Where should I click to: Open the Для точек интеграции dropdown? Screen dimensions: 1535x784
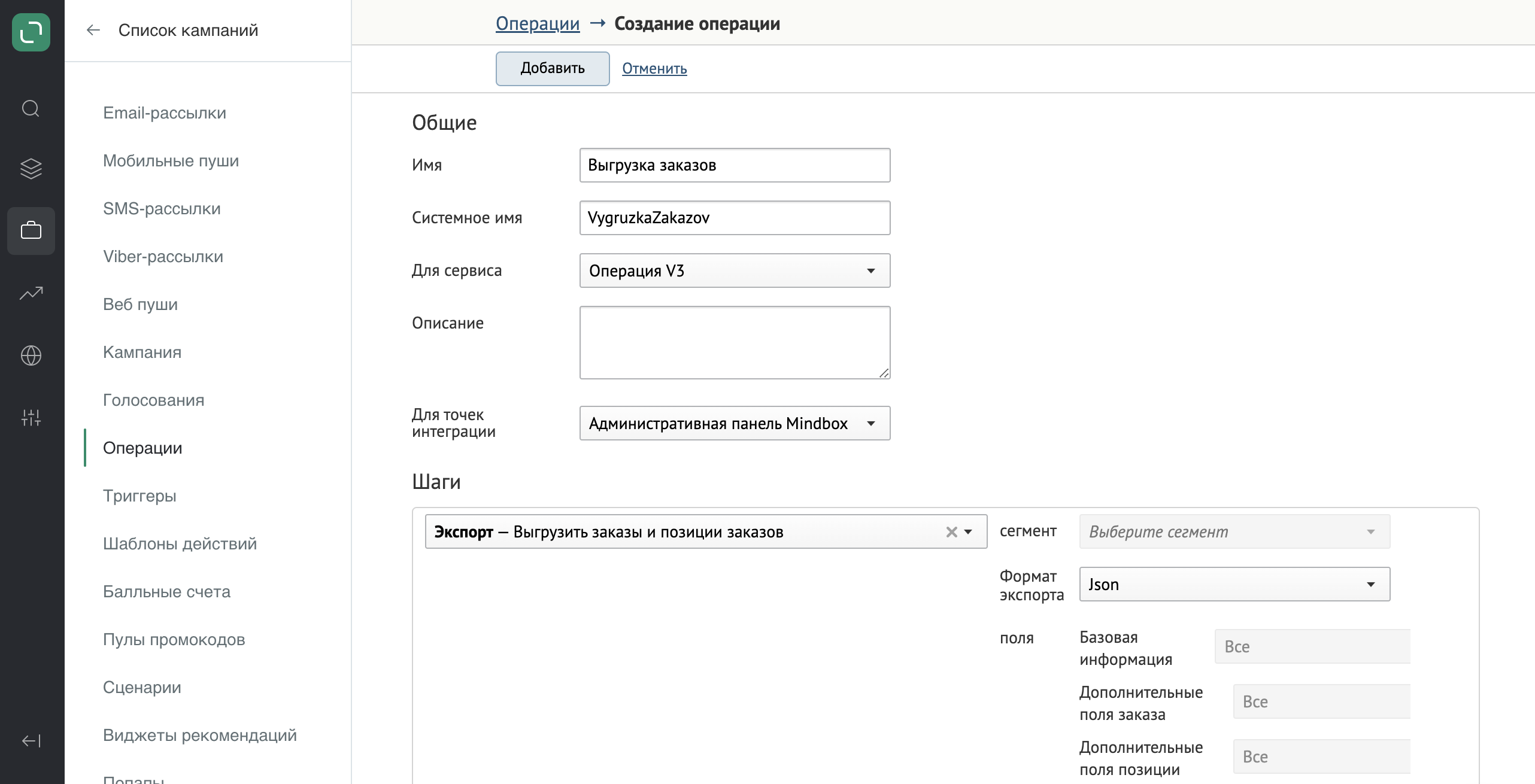point(735,423)
